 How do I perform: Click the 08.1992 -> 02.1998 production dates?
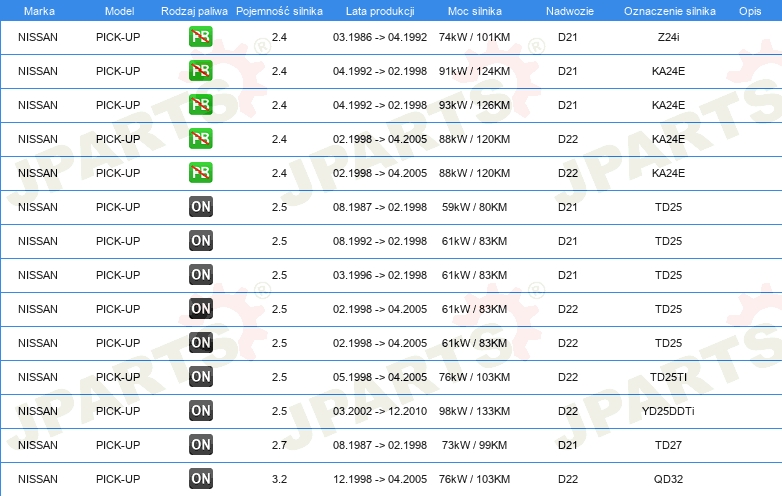click(380, 241)
